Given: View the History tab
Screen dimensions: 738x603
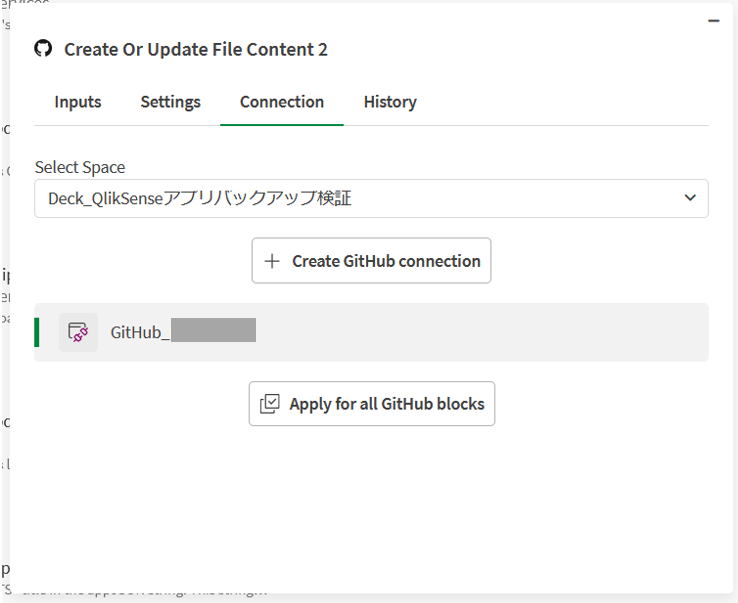Looking at the screenshot, I should 390,102.
